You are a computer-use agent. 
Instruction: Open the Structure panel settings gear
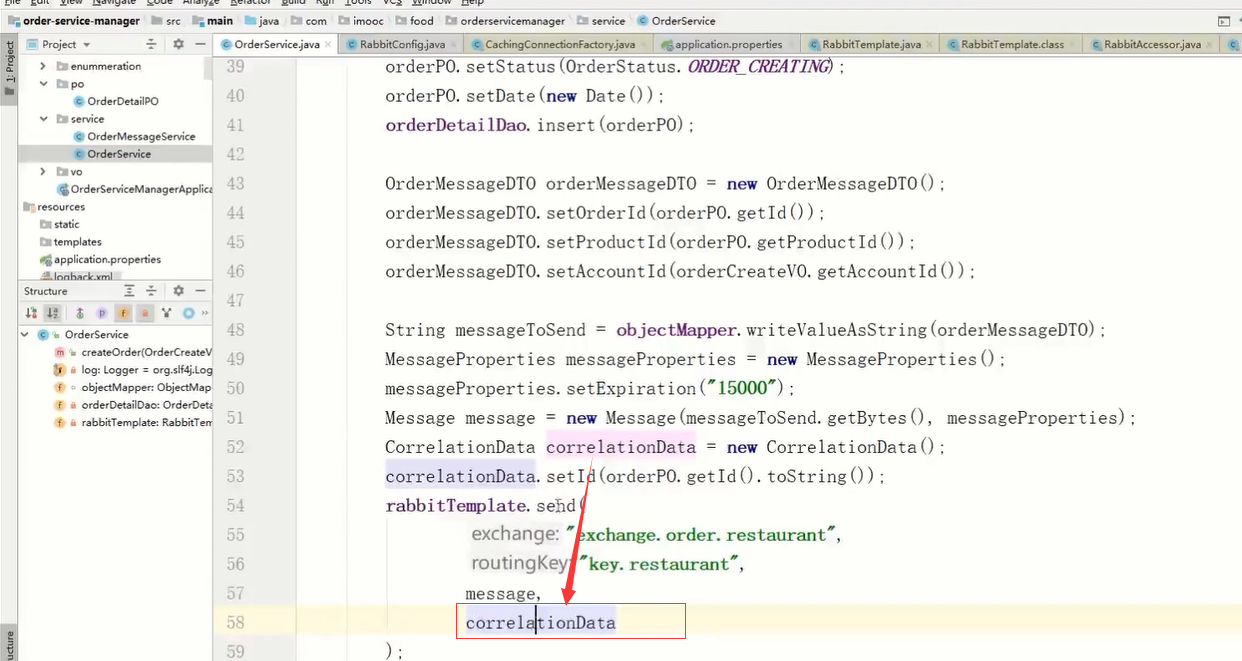pyautogui.click(x=178, y=291)
